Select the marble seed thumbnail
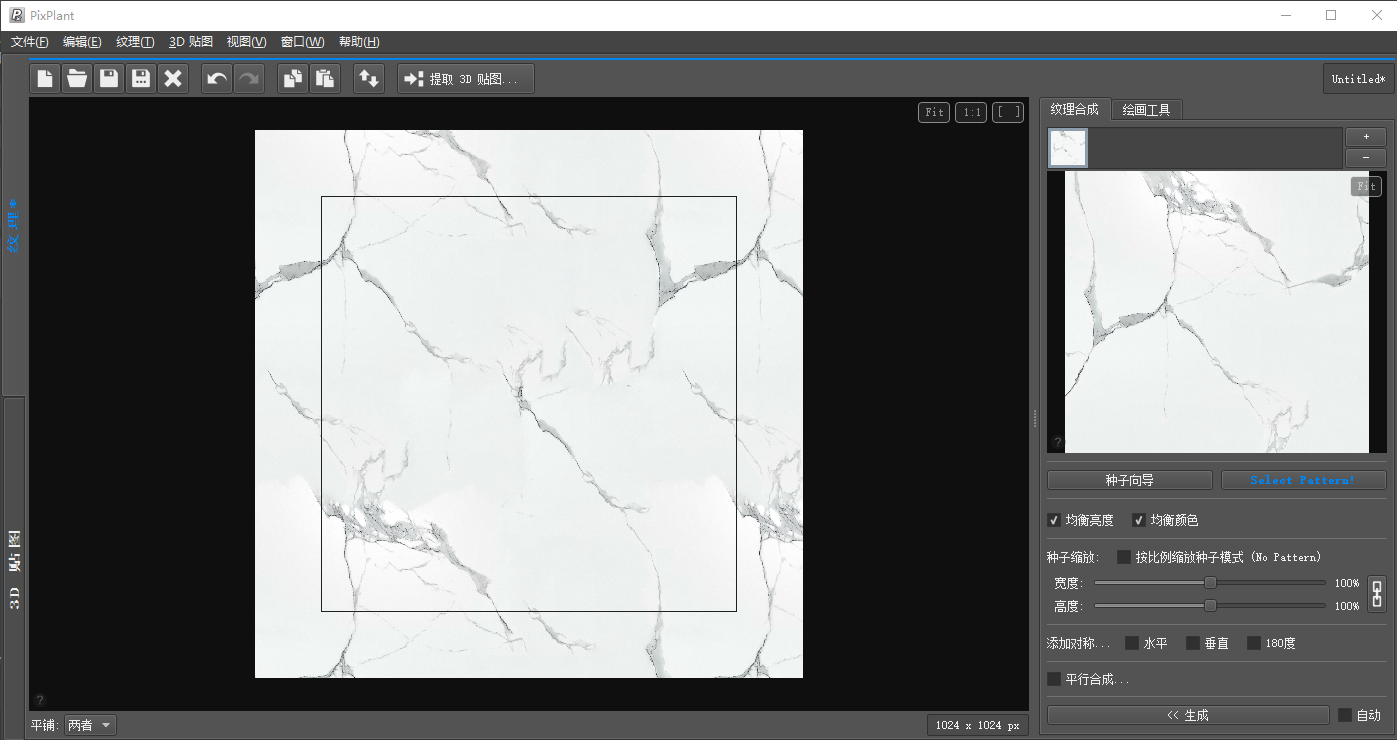Screen dimensions: 1397x740 coord(1067,148)
